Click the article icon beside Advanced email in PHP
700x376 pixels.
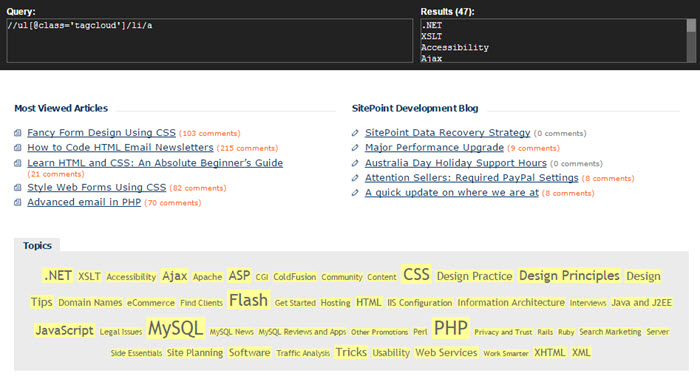17,202
